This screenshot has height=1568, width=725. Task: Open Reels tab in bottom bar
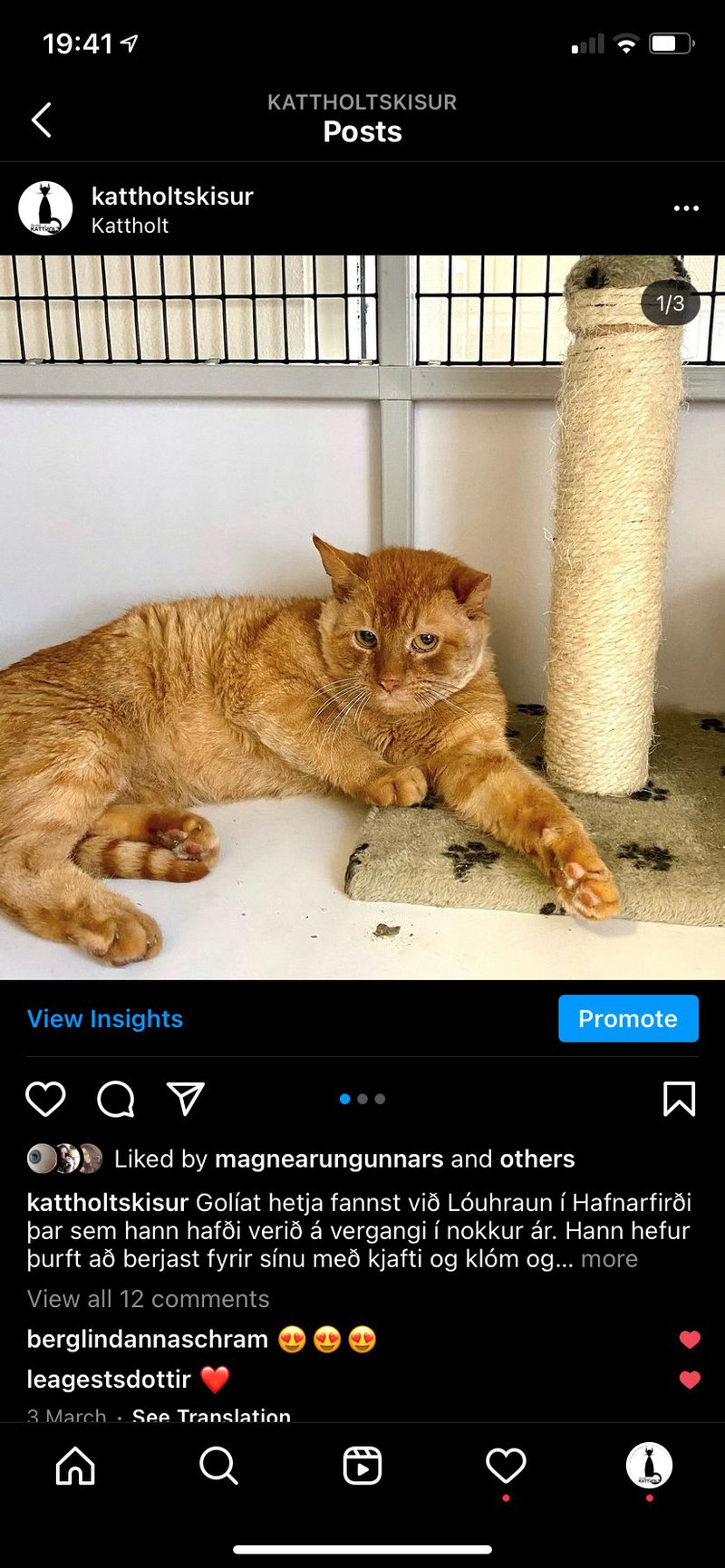(362, 1465)
